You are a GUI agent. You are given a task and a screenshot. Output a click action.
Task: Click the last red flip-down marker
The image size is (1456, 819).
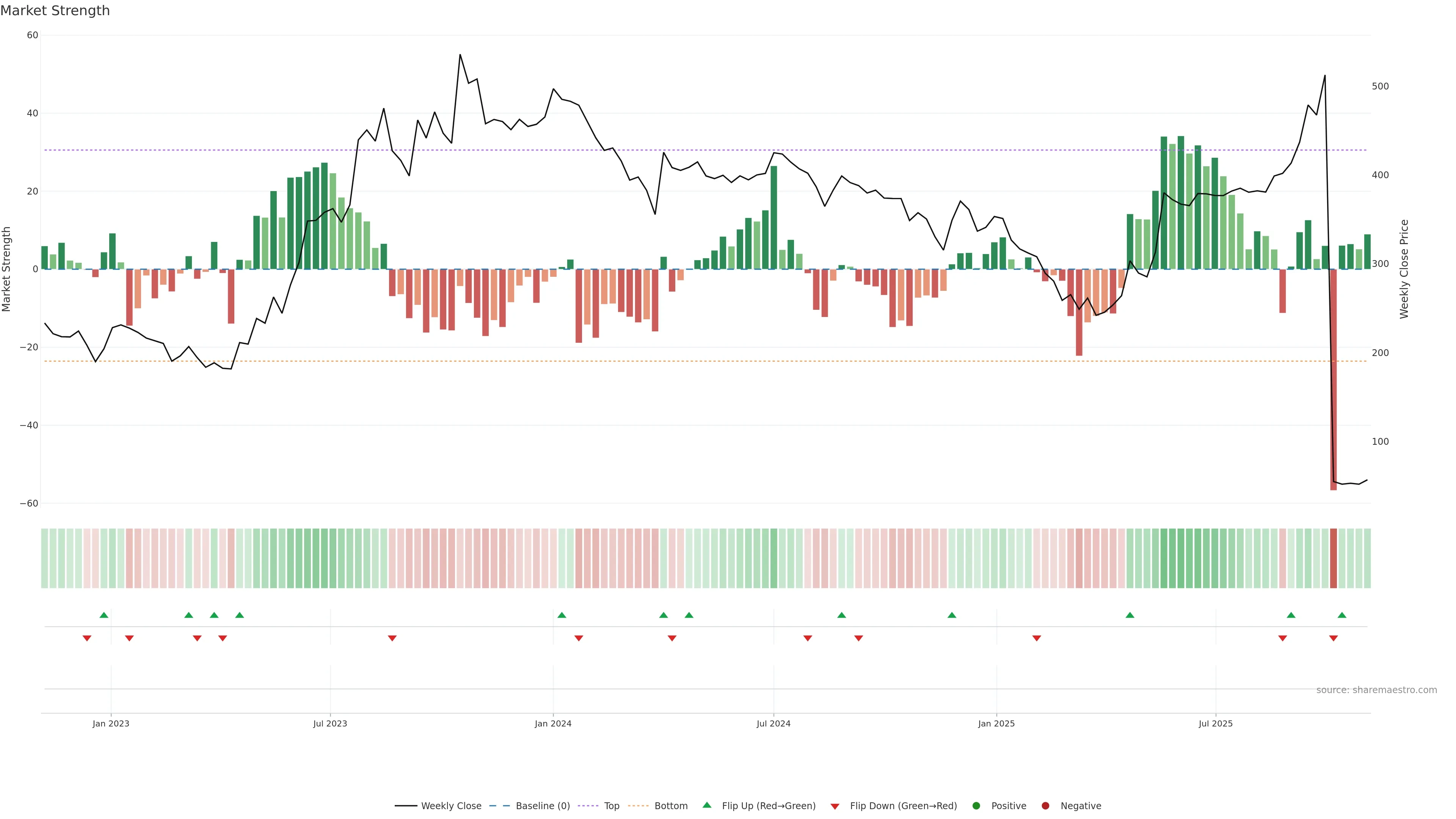click(1334, 638)
